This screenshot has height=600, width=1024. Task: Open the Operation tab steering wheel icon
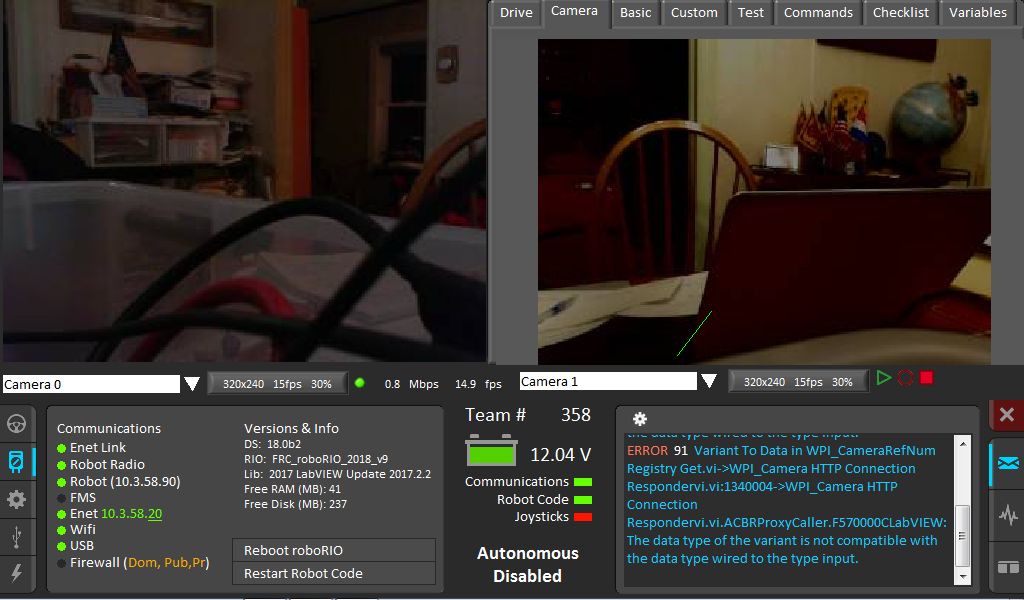[x=16, y=423]
